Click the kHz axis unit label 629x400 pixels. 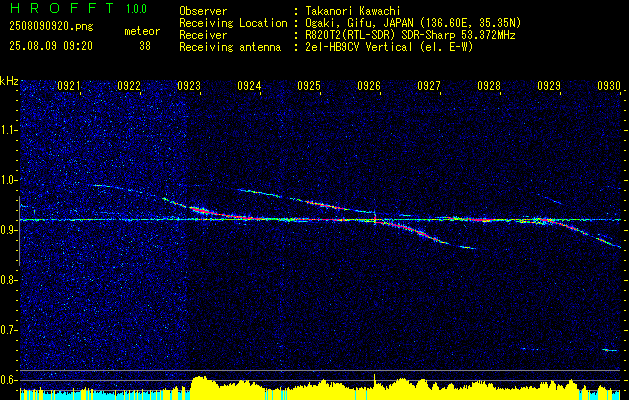[9, 81]
